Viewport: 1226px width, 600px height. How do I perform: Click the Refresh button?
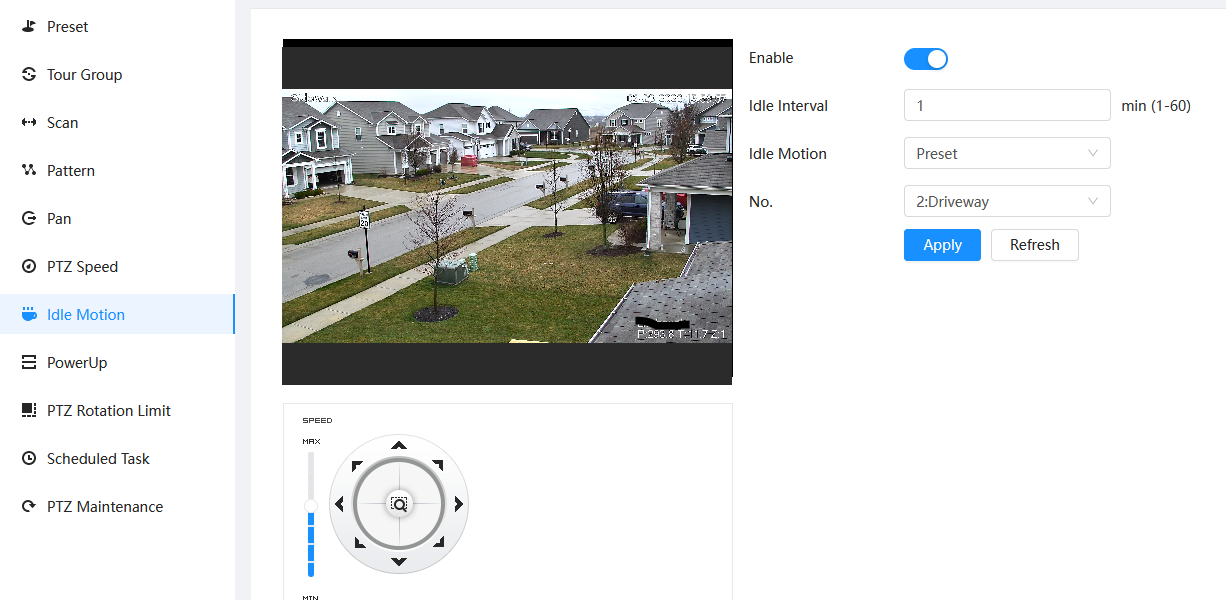point(1034,245)
